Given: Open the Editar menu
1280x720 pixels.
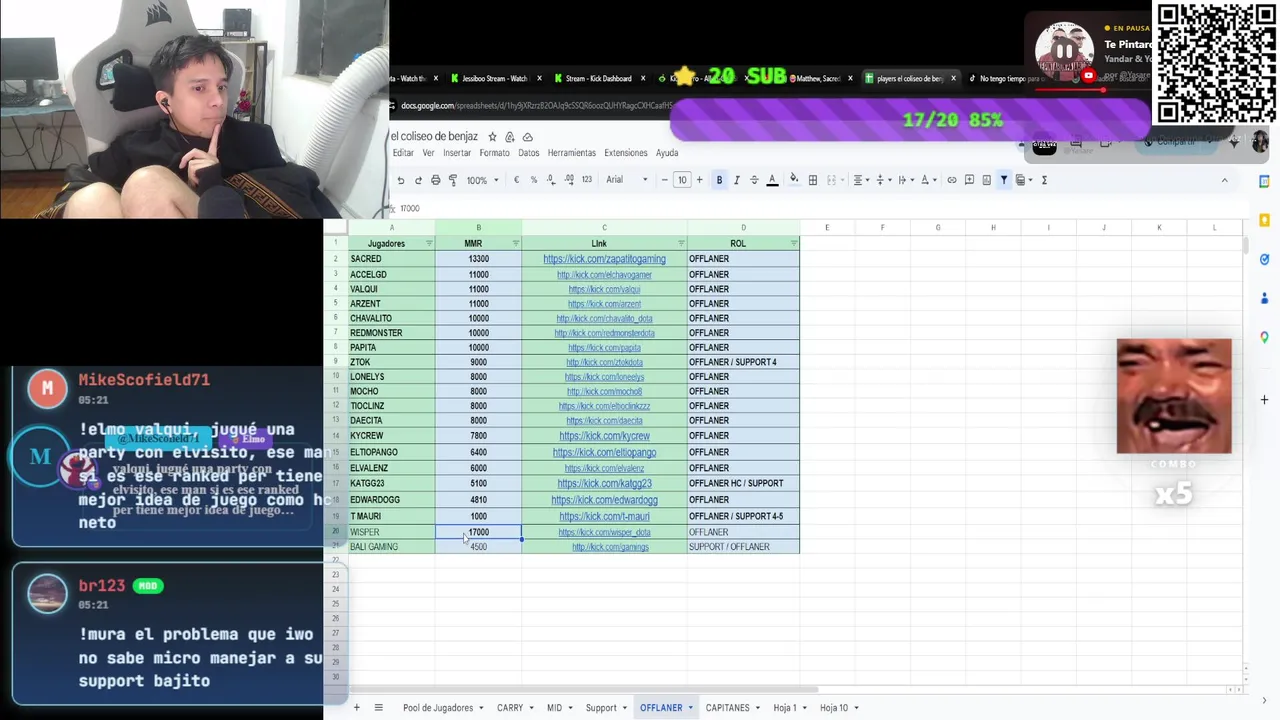Looking at the screenshot, I should click(x=403, y=153).
